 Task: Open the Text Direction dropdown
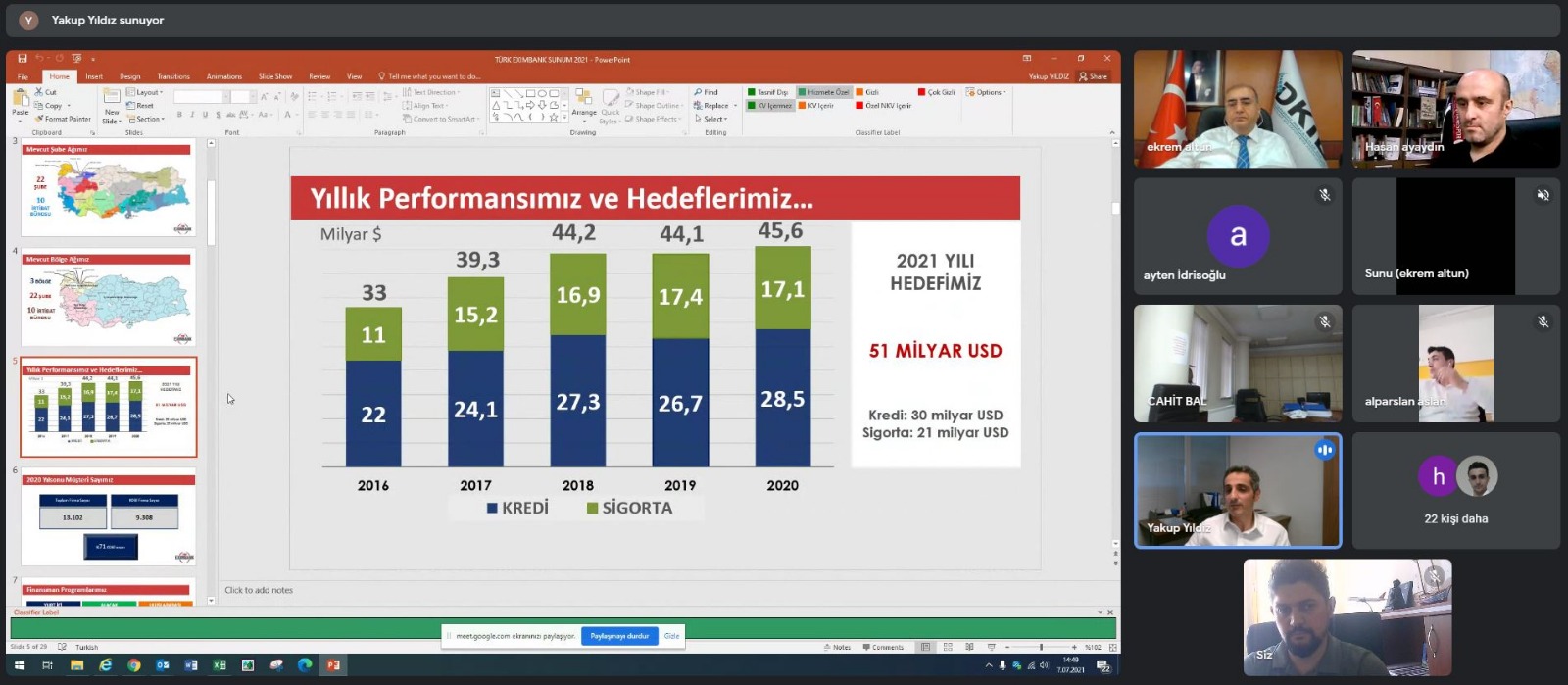(x=431, y=92)
